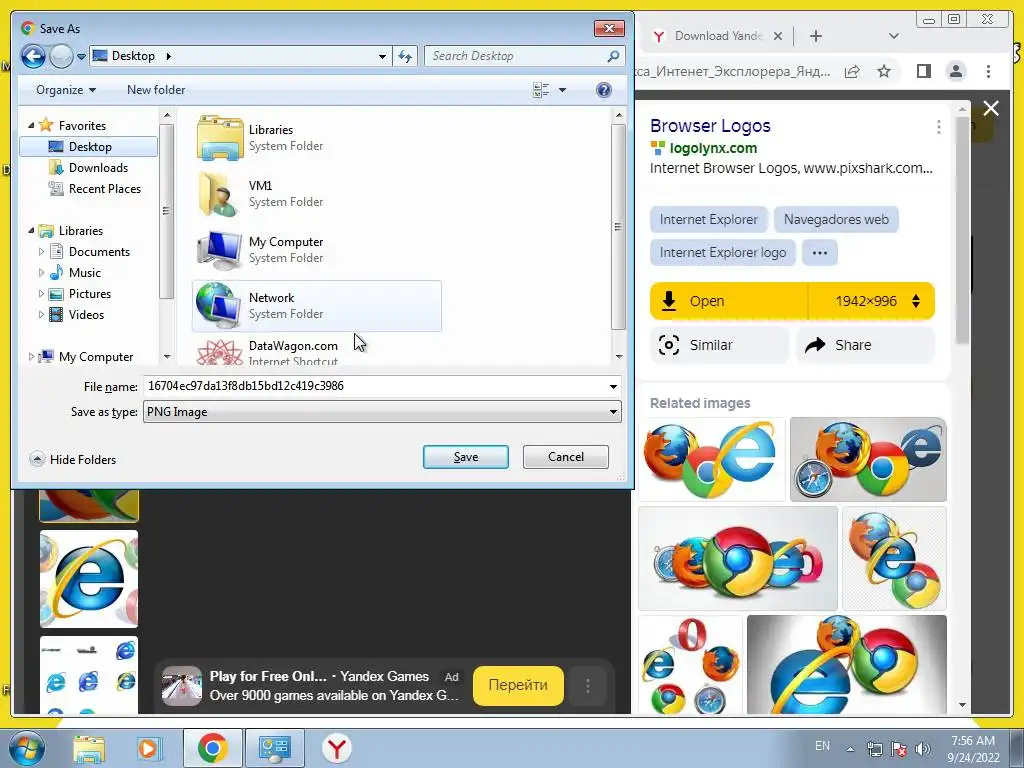Bookmark this page with star icon
This screenshot has height=768, width=1024.
(x=884, y=71)
